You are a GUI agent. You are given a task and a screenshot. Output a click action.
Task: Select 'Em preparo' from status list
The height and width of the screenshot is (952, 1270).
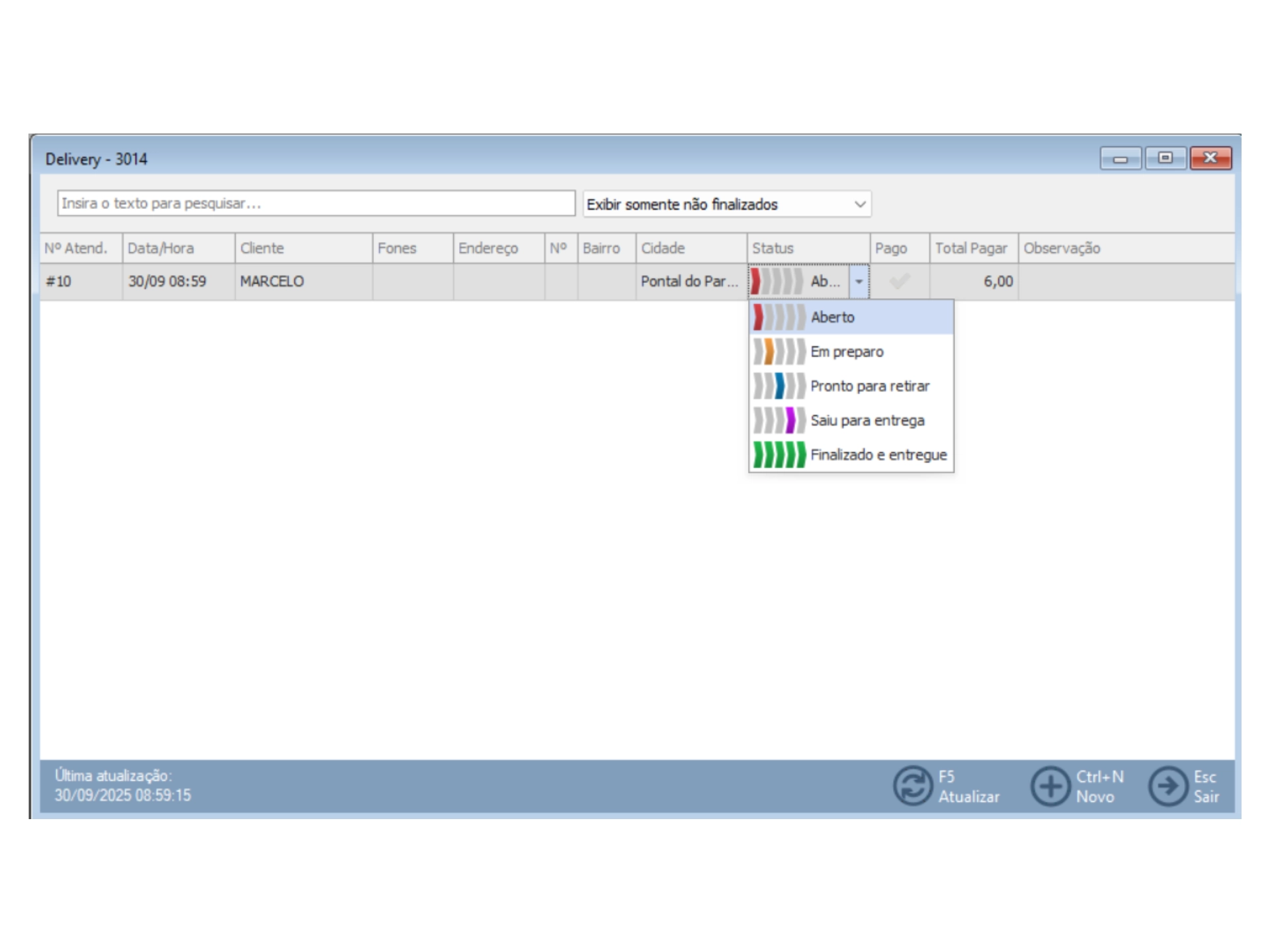[847, 352]
